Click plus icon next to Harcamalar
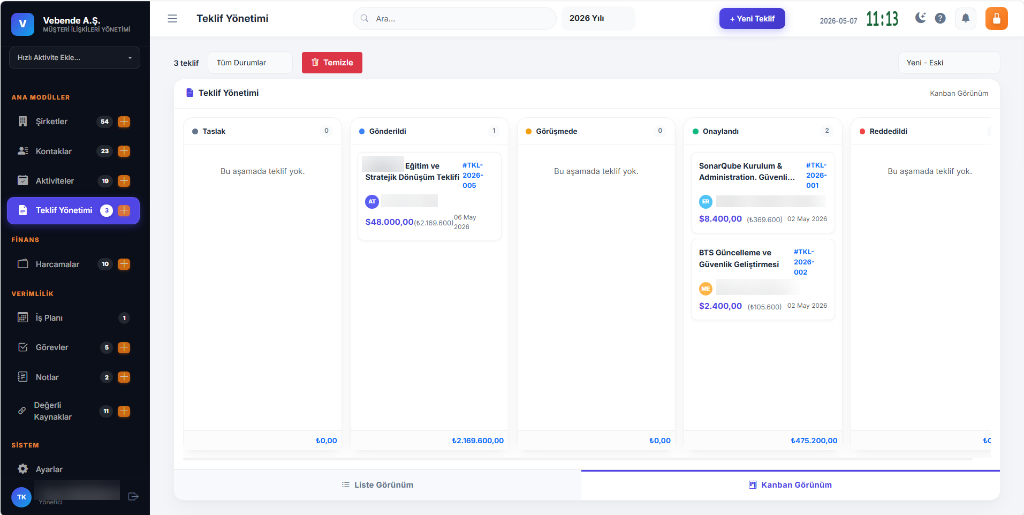This screenshot has height=515, width=1024. (124, 264)
